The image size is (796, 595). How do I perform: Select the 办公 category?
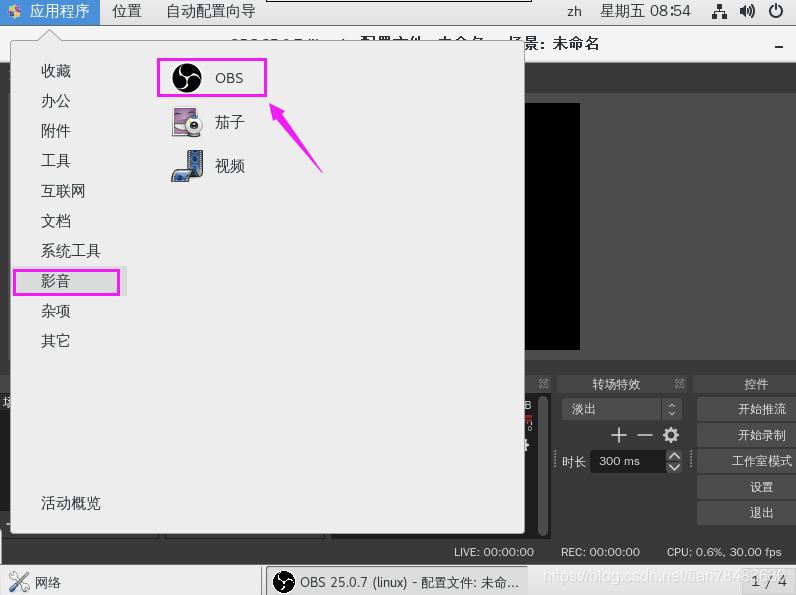click(56, 101)
